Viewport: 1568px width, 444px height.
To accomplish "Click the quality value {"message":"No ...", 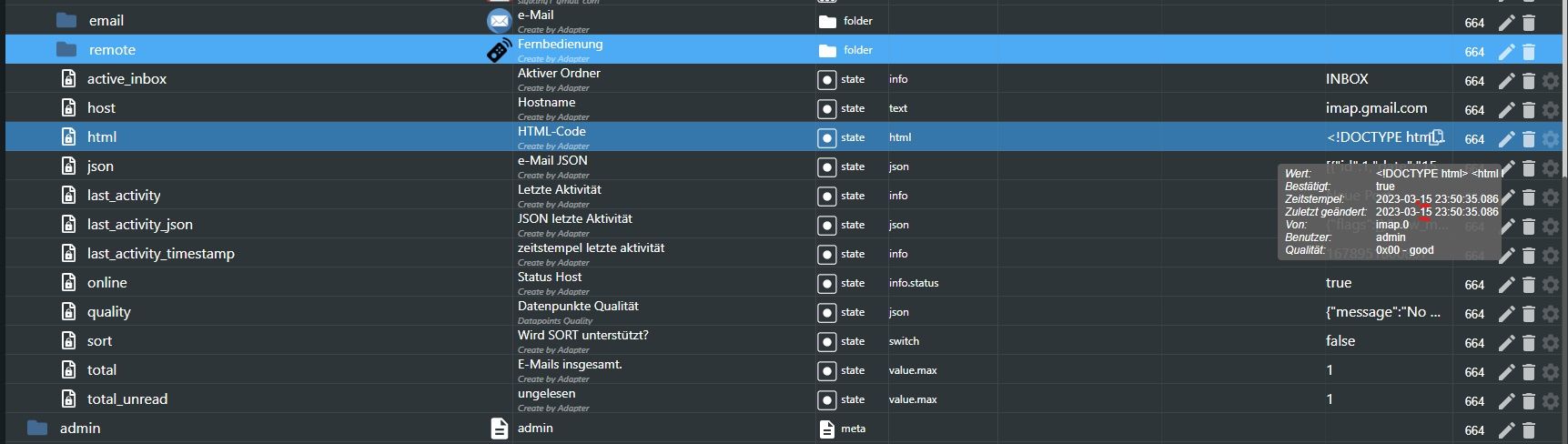I will pos(1383,312).
